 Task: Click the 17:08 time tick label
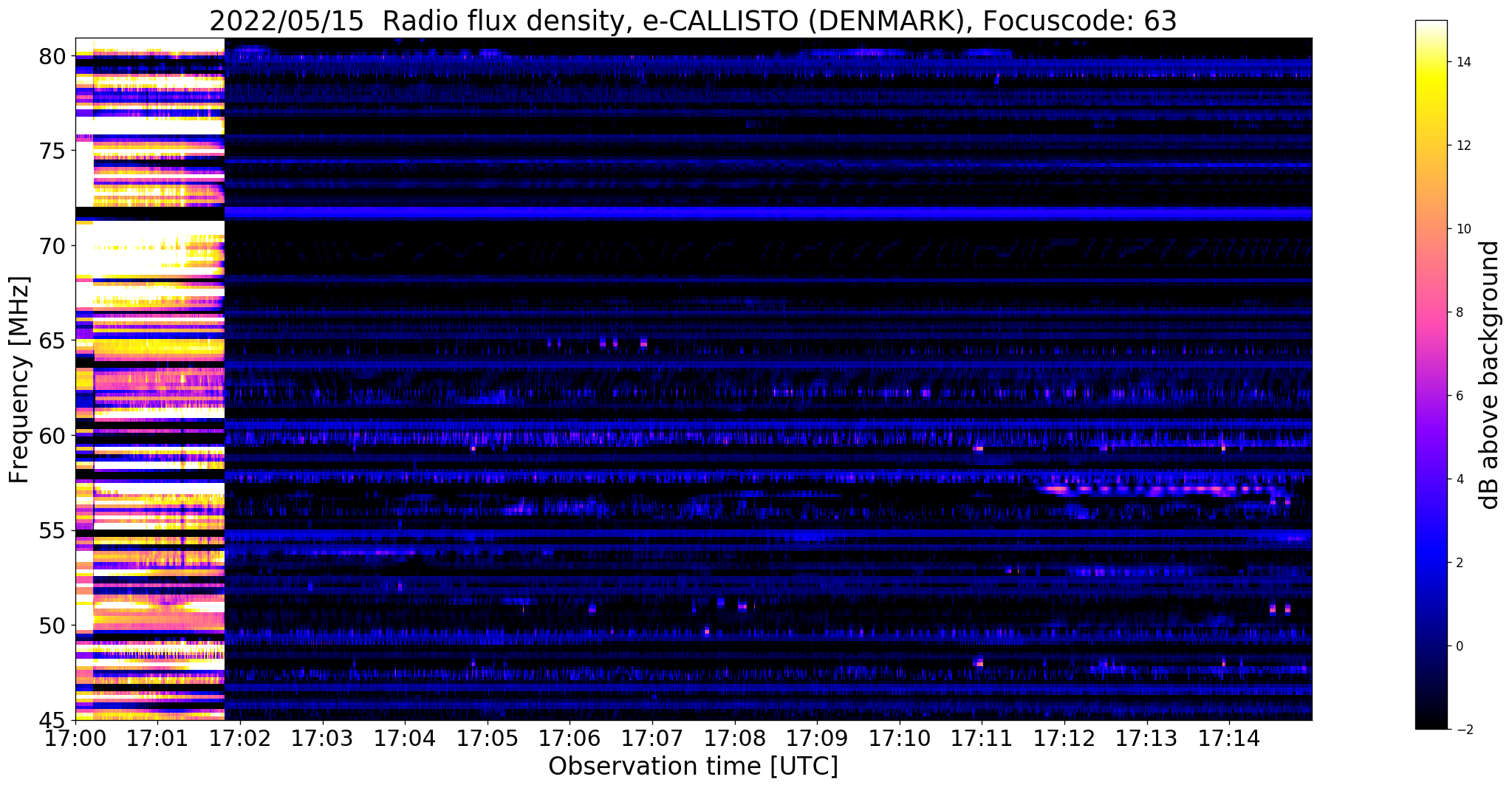click(x=735, y=739)
